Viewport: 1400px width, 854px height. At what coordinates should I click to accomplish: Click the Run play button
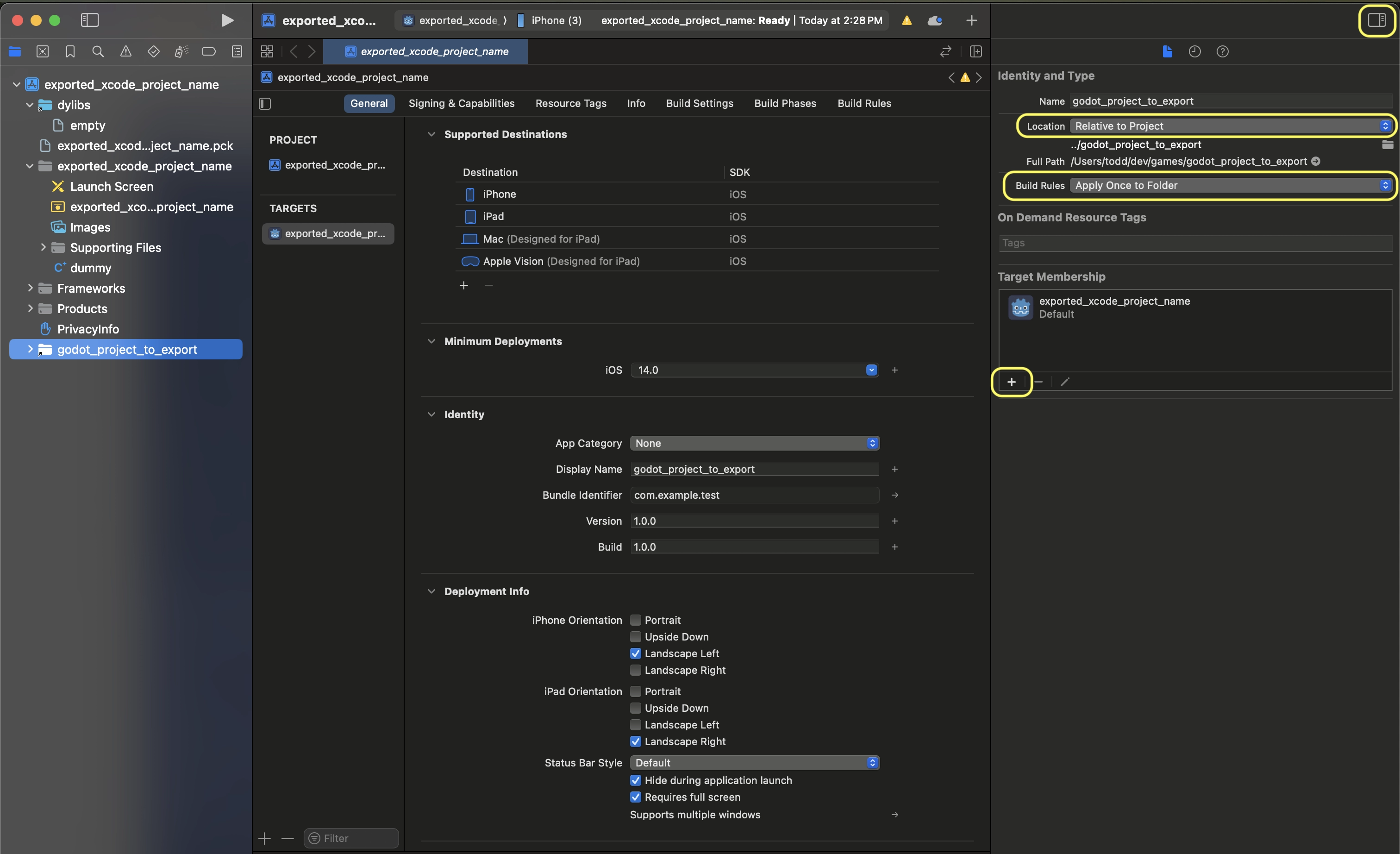[227, 20]
